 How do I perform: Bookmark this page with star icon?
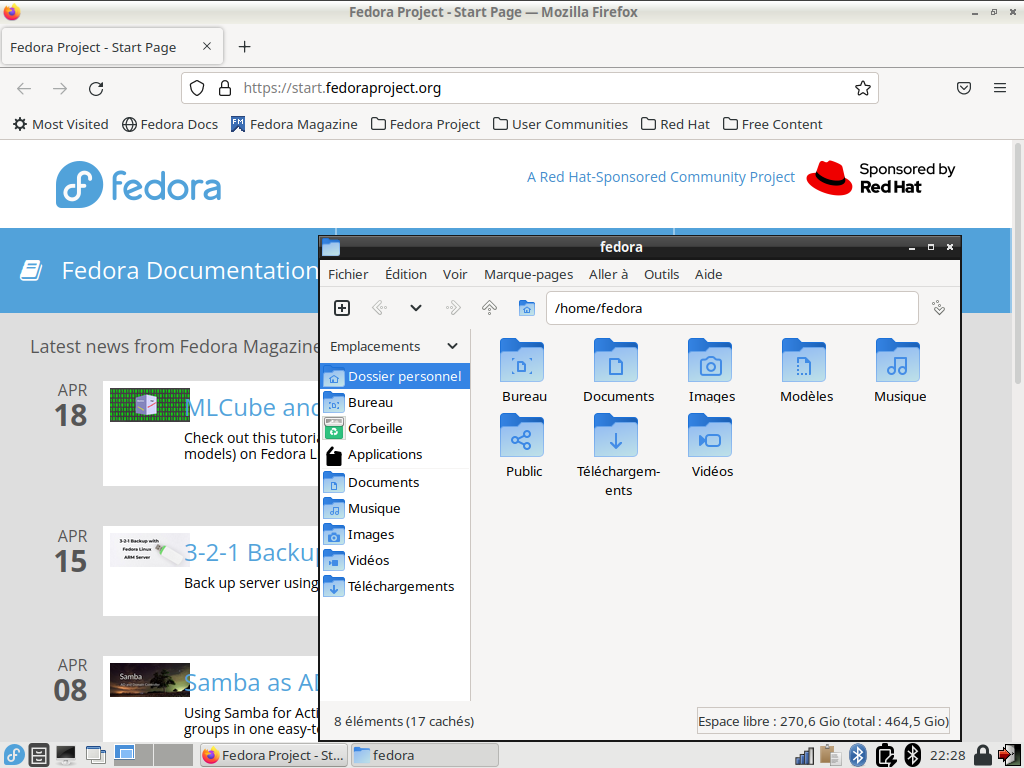[863, 88]
